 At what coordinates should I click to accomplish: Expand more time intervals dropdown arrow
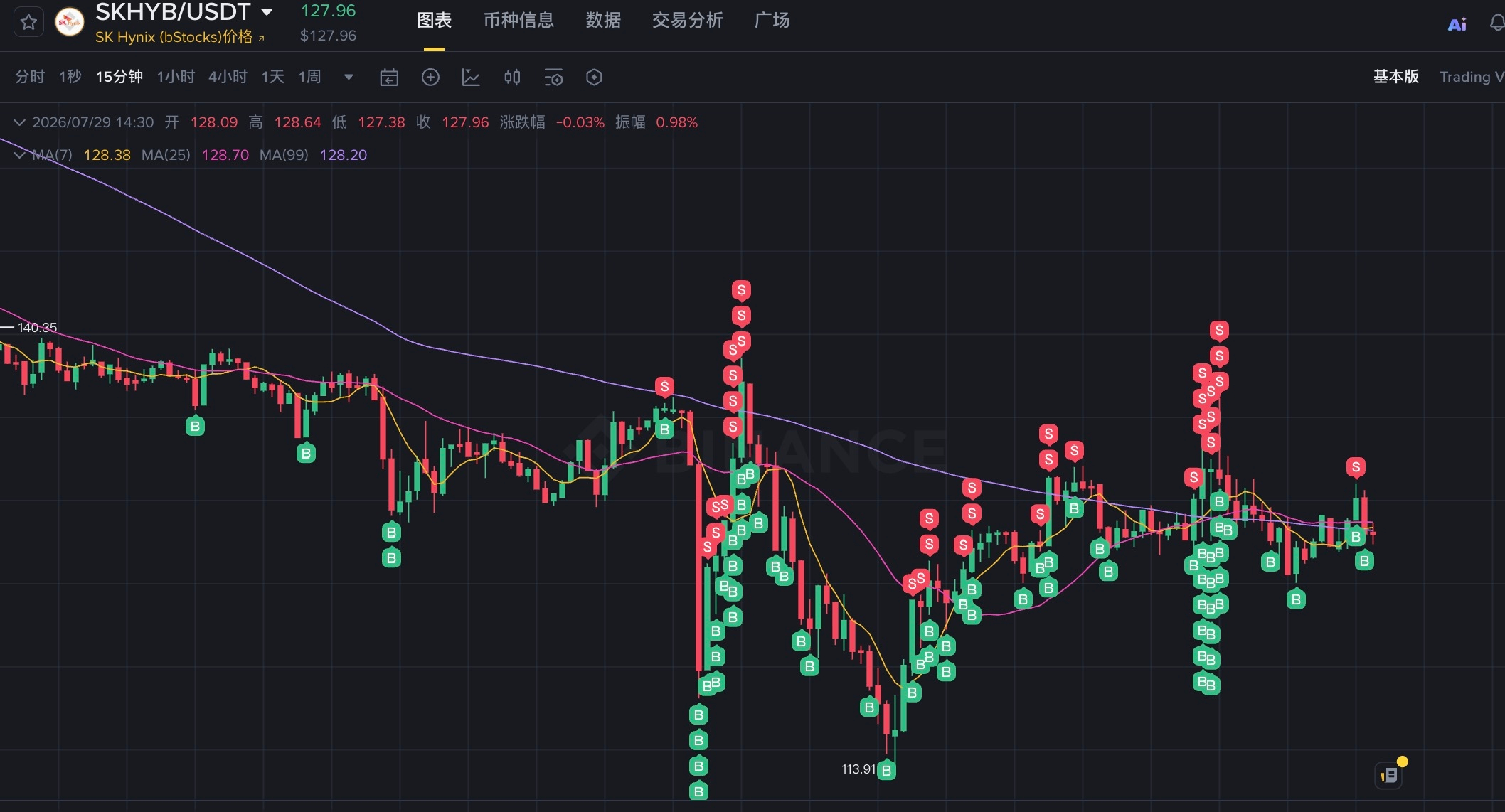pos(349,77)
